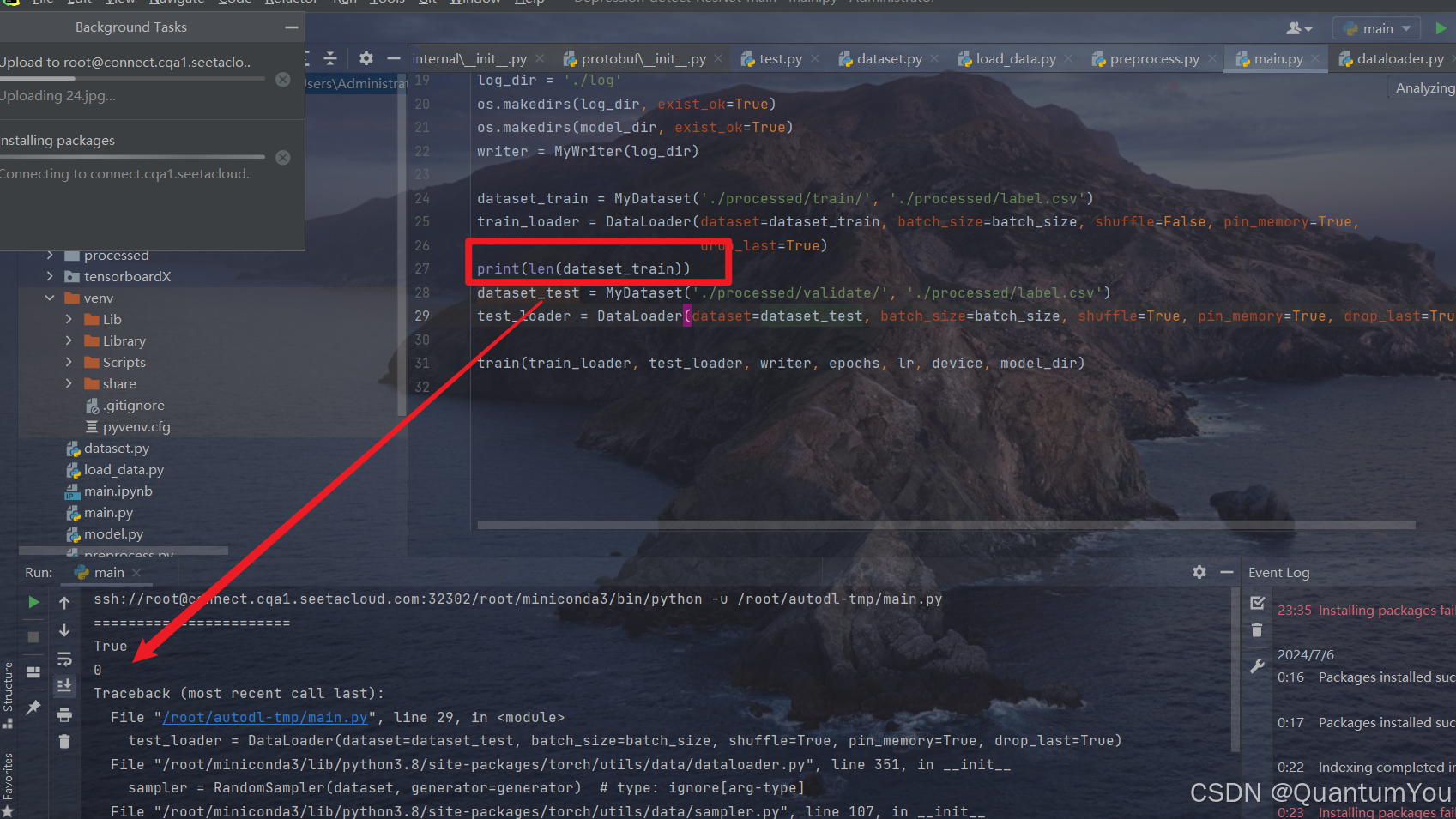Go down the stack trace with the down arrow

coord(64,630)
